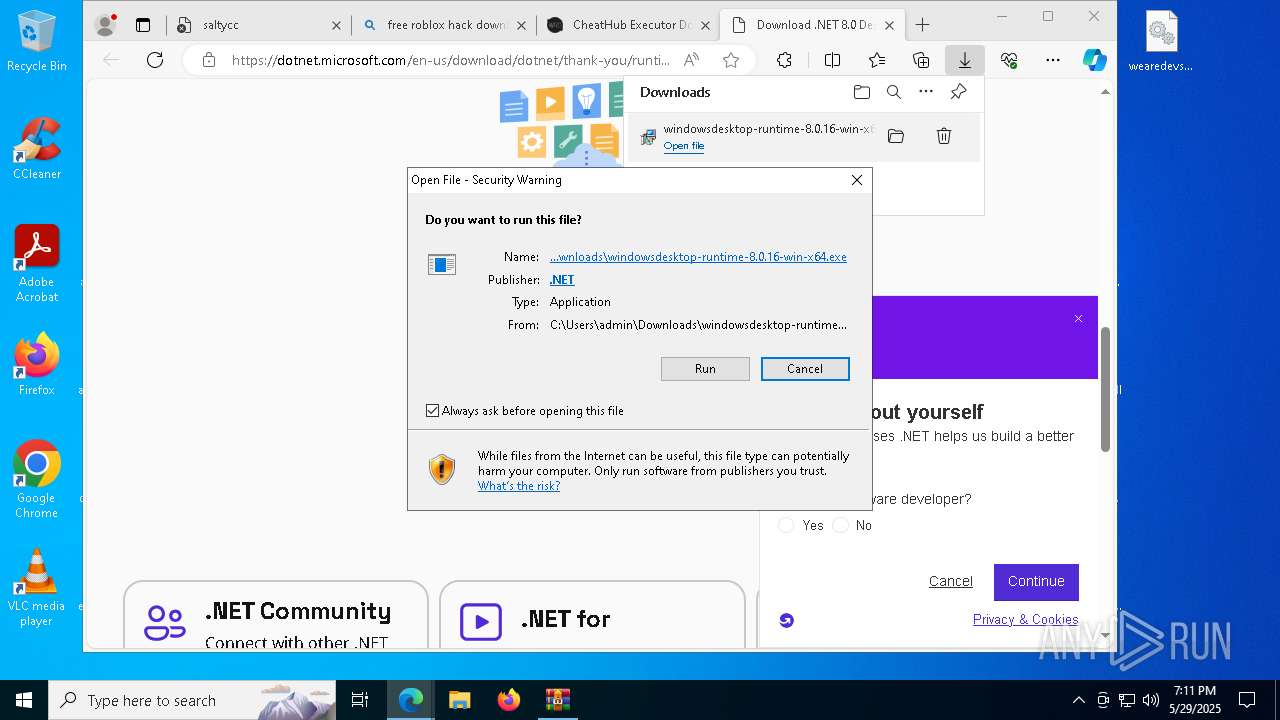Pin the Downloads panel
Image resolution: width=1280 pixels, height=720 pixels.
(958, 92)
